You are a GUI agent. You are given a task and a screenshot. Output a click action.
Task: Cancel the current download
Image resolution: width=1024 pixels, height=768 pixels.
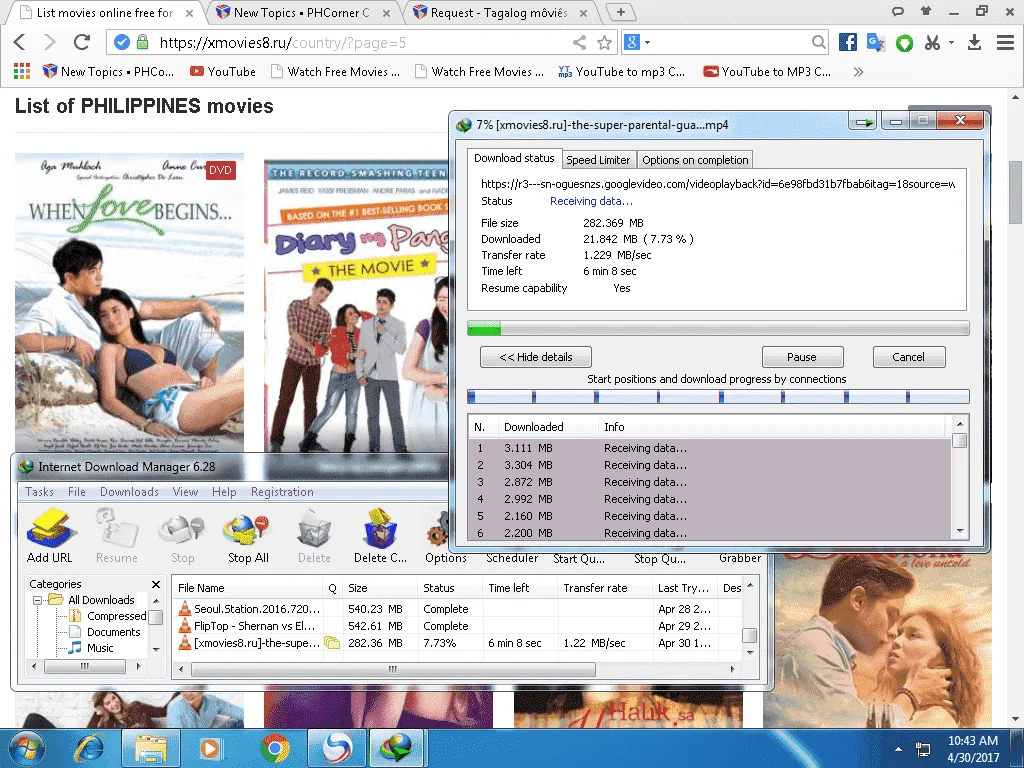[908, 357]
